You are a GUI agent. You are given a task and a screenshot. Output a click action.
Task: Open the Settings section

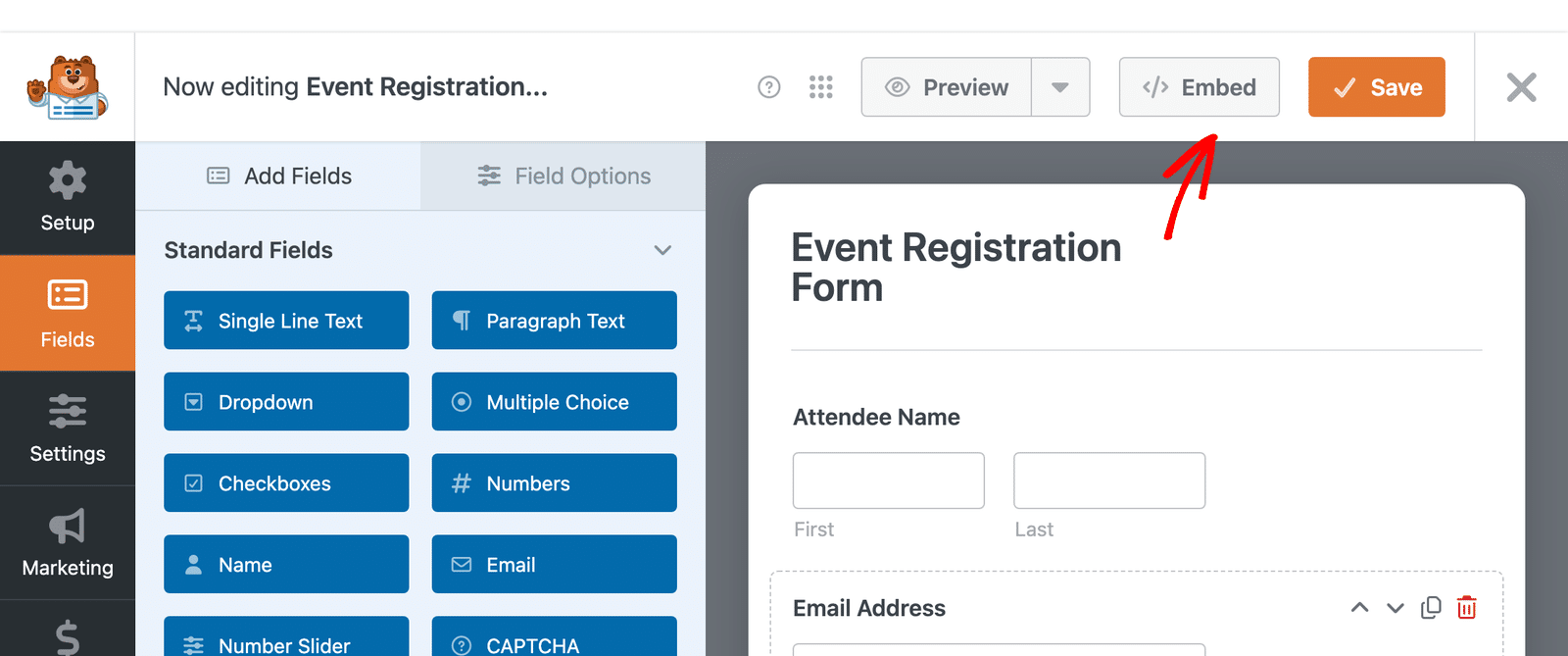68,429
